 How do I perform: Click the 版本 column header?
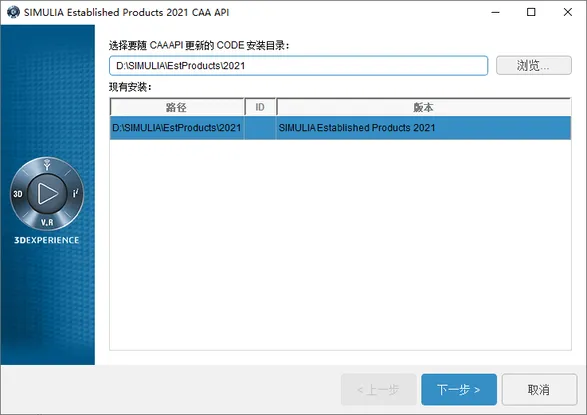pos(423,107)
